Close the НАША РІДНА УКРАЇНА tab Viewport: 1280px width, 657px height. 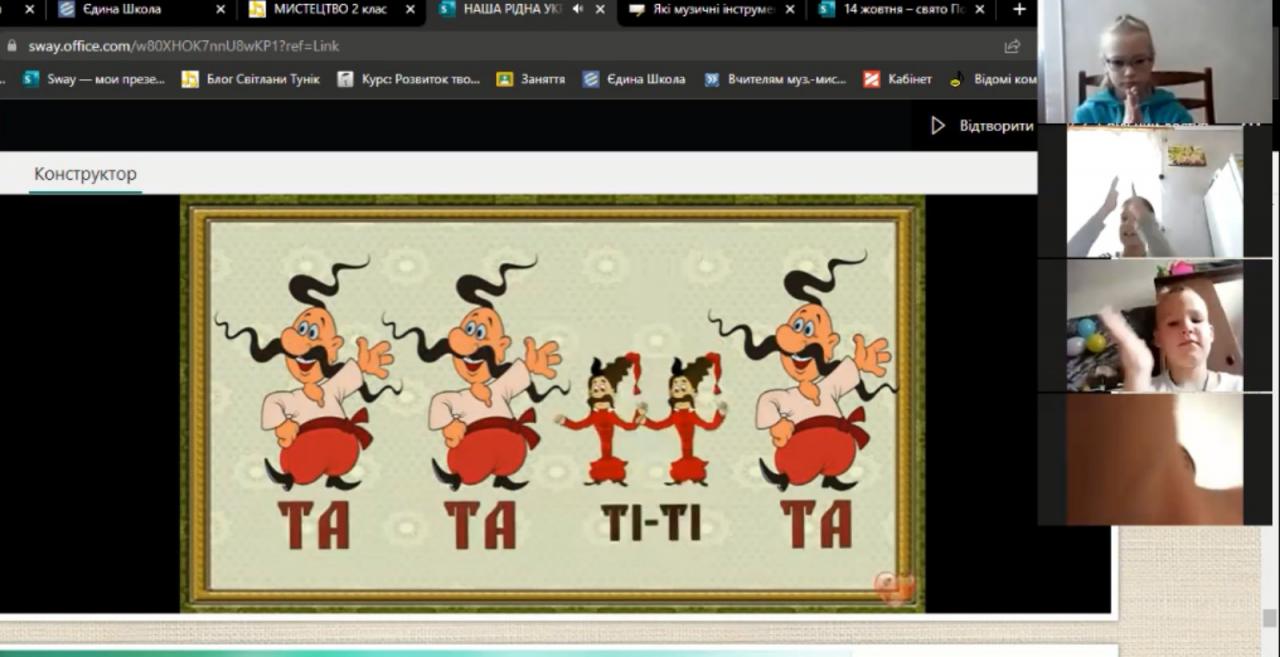point(600,10)
